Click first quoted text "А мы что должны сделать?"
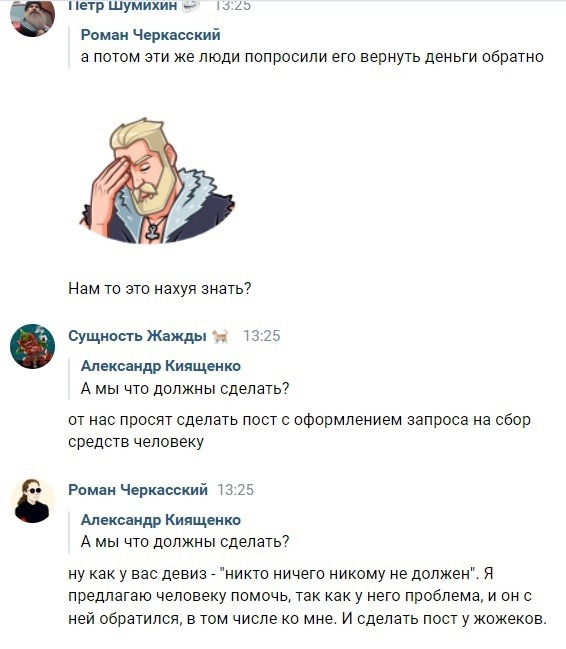Screen dimensions: 566x649 (185, 388)
